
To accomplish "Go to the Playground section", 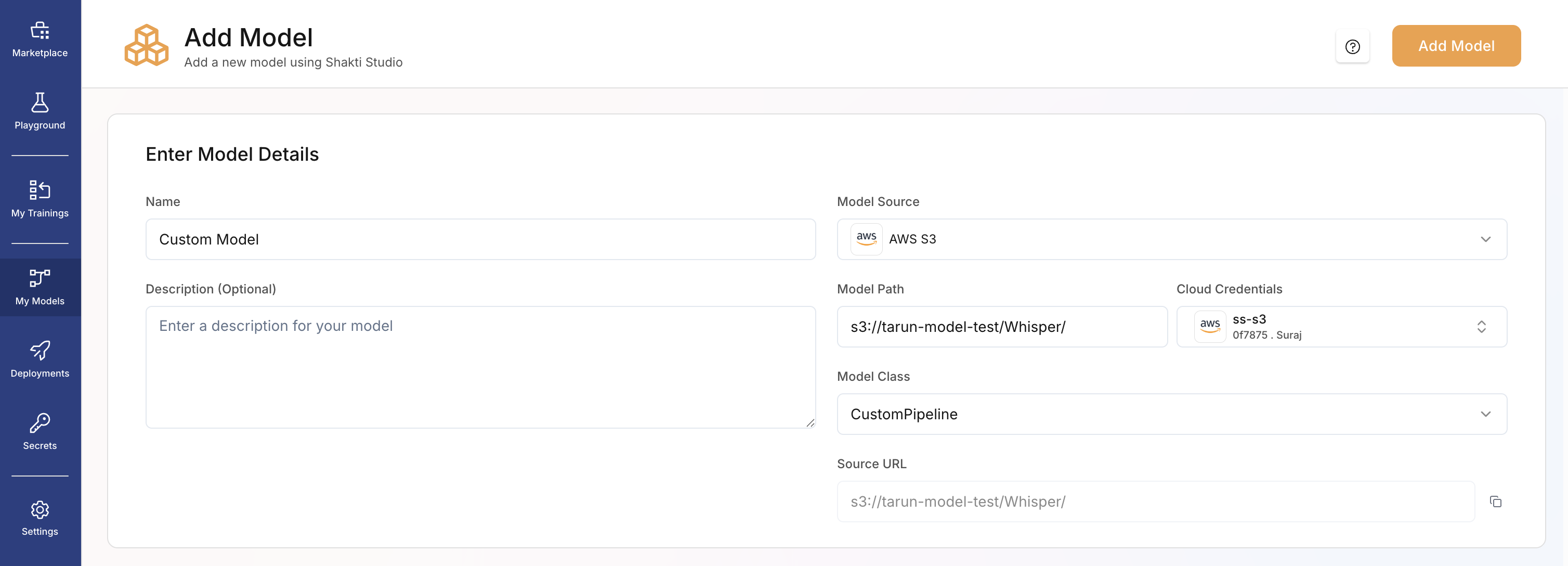I will [x=40, y=111].
